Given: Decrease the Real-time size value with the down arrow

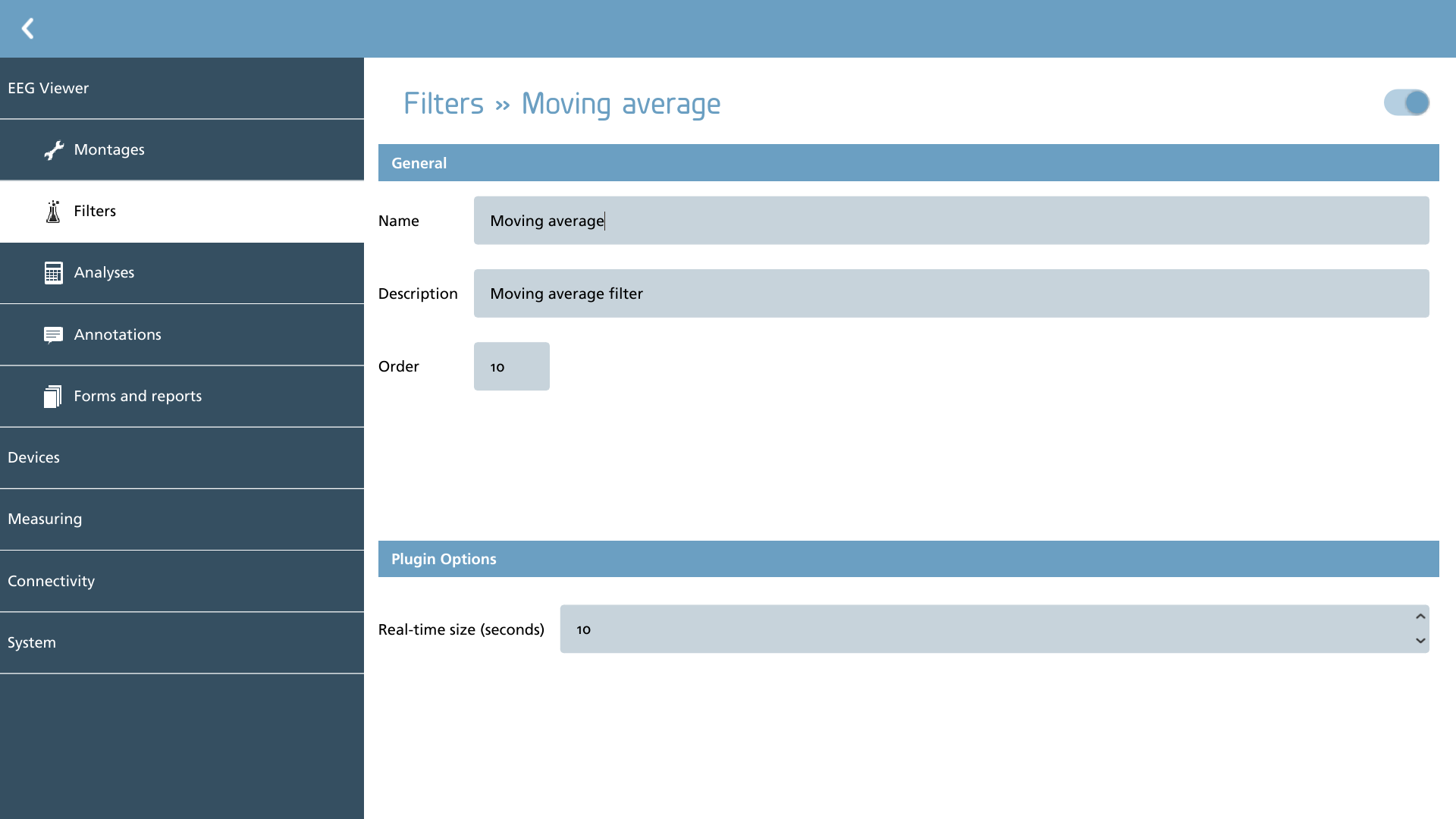Looking at the screenshot, I should 1420,641.
